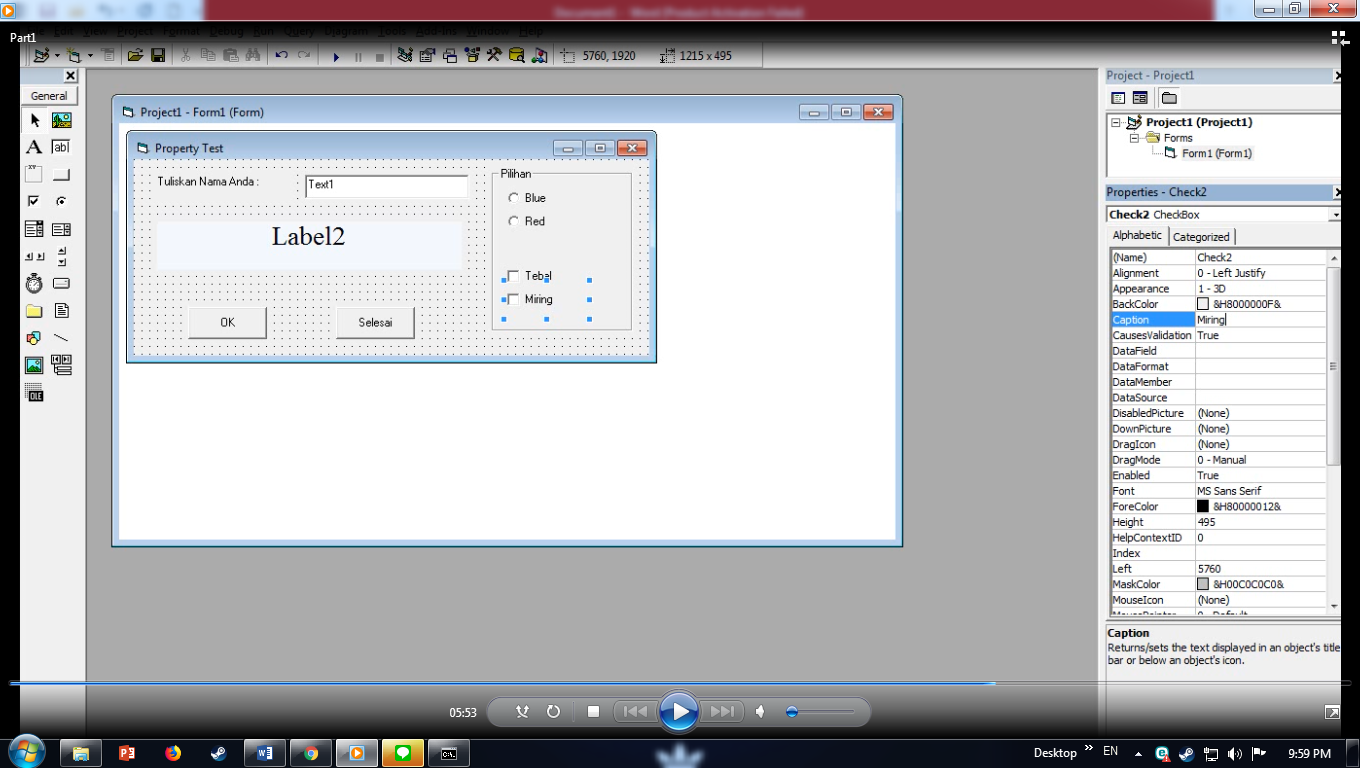Click the MaskColor property gray swatch

[x=1203, y=584]
